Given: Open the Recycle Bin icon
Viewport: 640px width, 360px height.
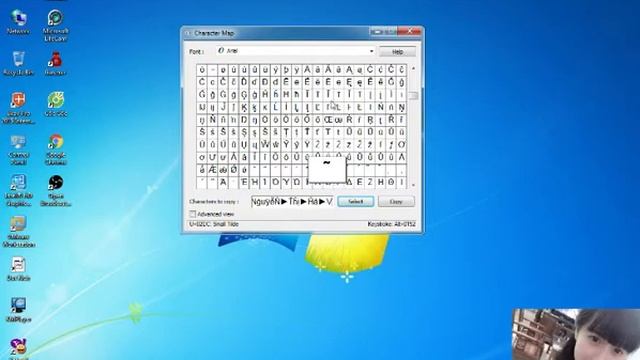Looking at the screenshot, I should click(18, 64).
